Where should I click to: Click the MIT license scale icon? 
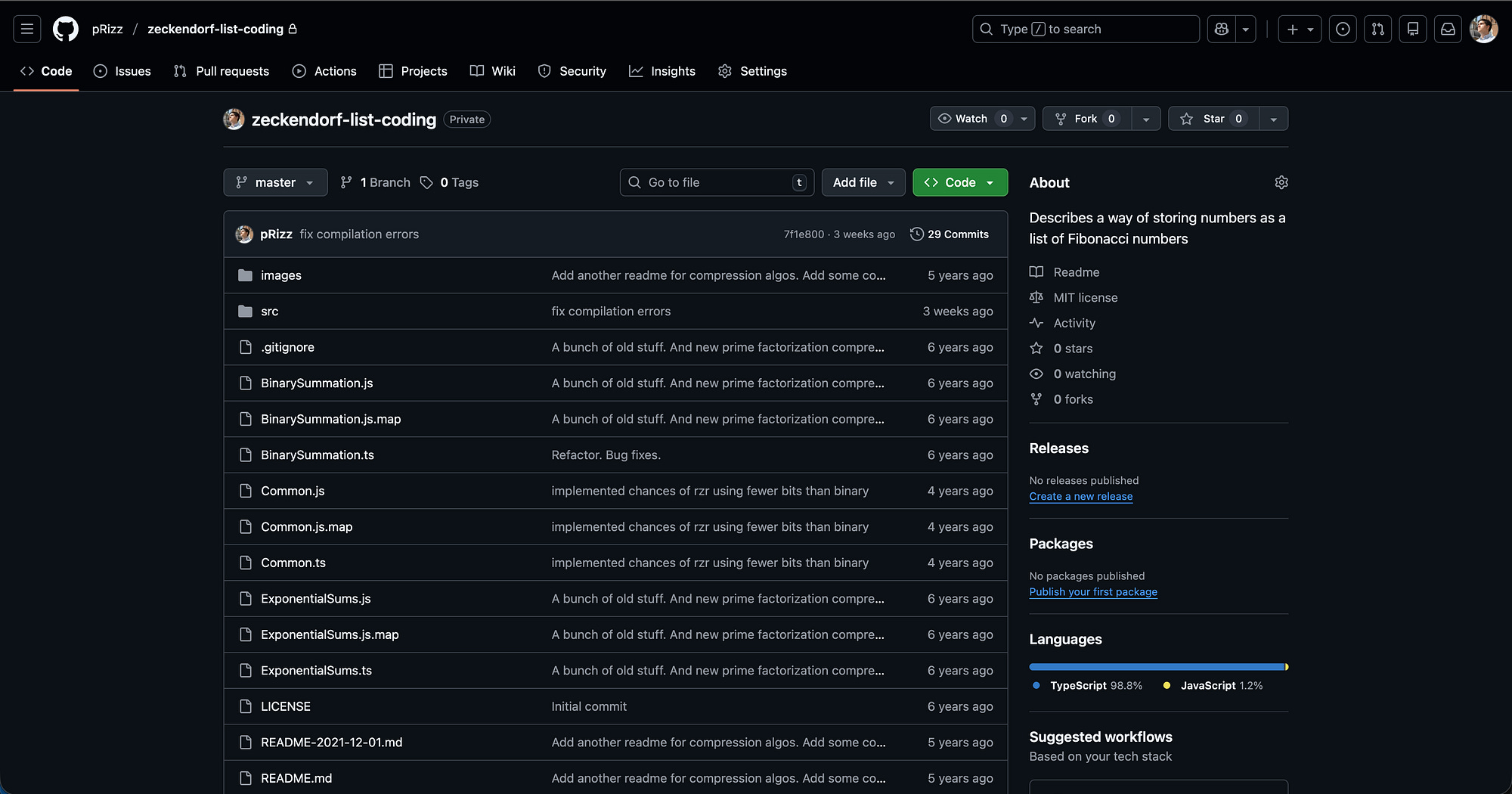pos(1036,297)
